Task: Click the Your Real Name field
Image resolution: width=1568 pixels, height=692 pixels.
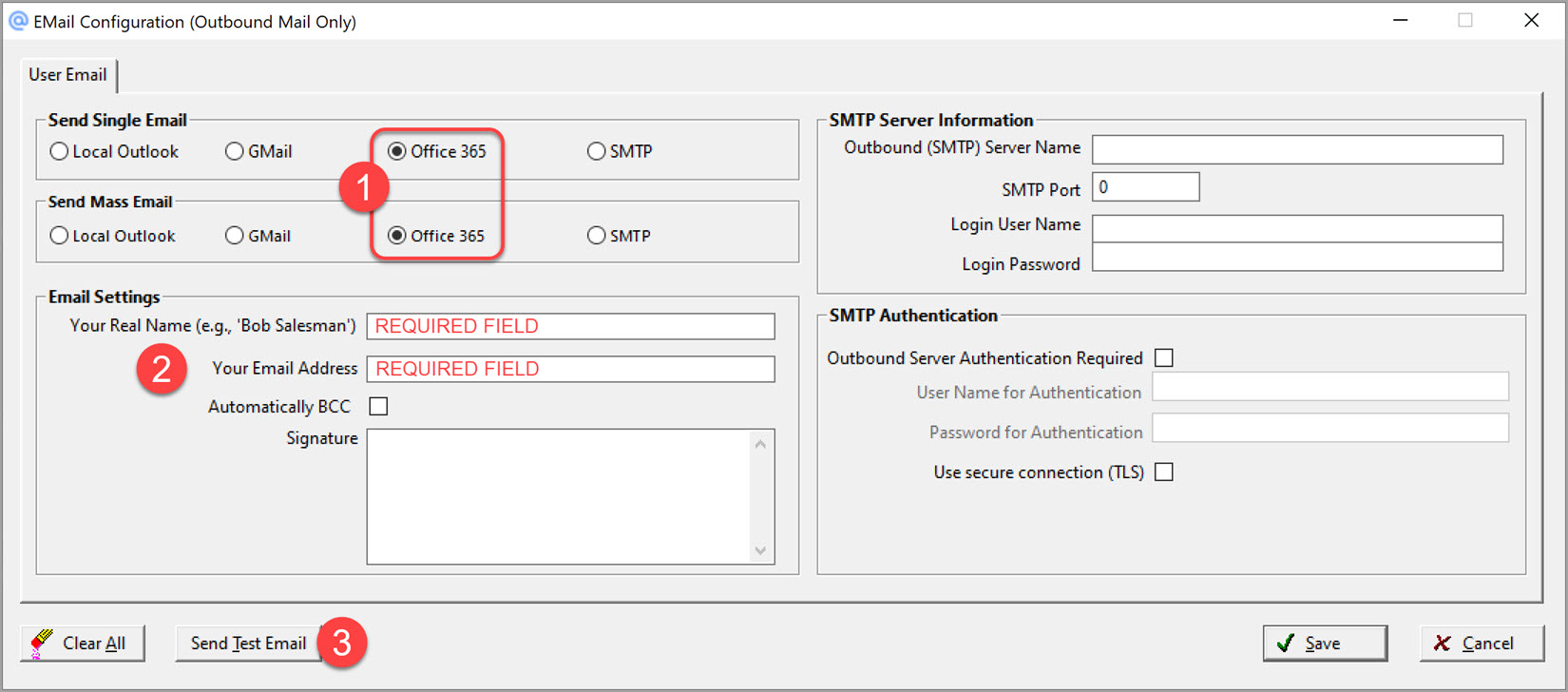Action: (x=570, y=326)
